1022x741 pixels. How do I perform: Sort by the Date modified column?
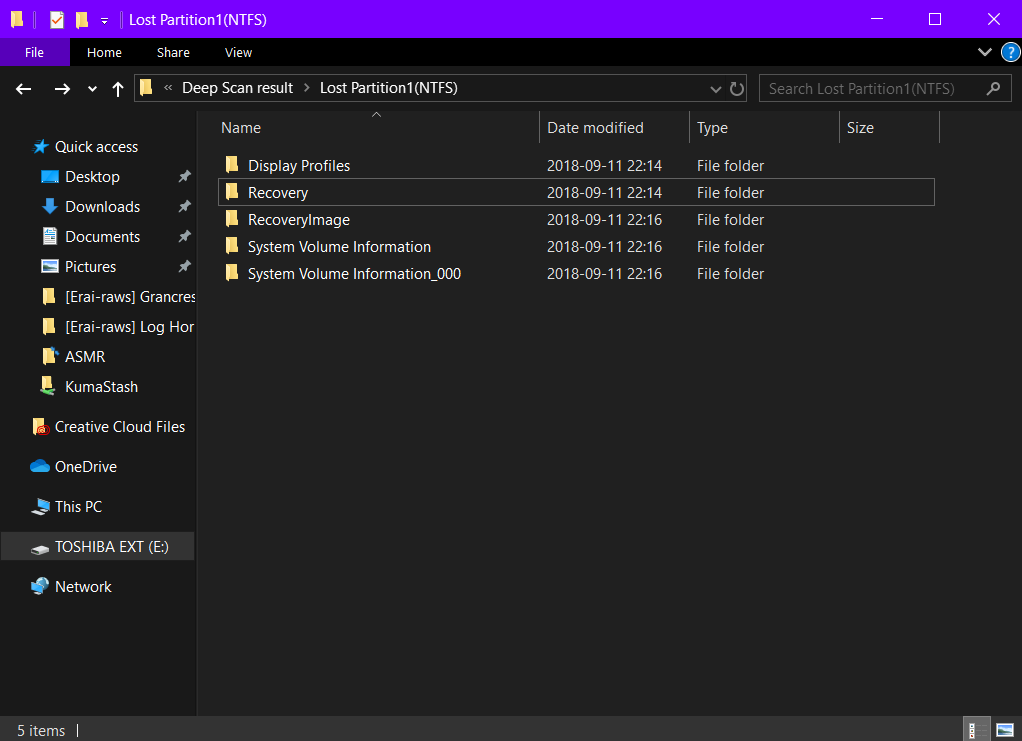pos(614,128)
